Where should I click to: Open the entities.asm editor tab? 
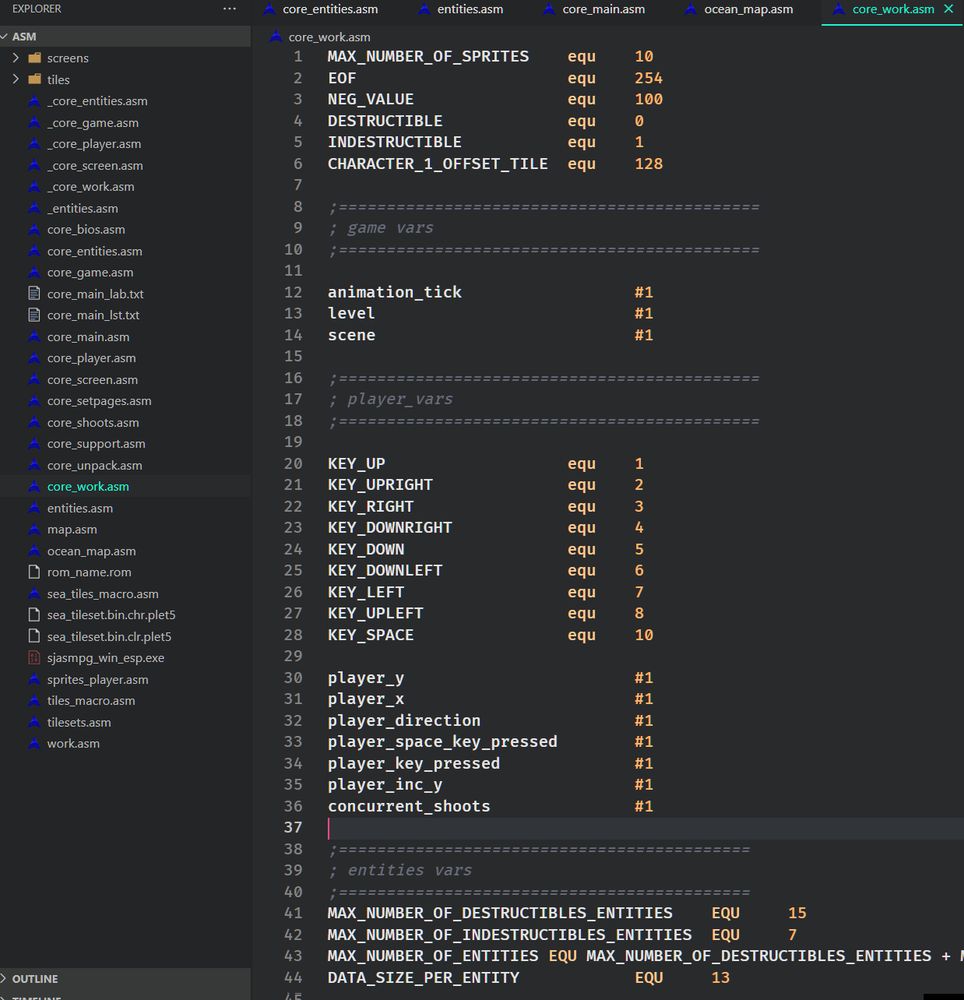pos(470,9)
